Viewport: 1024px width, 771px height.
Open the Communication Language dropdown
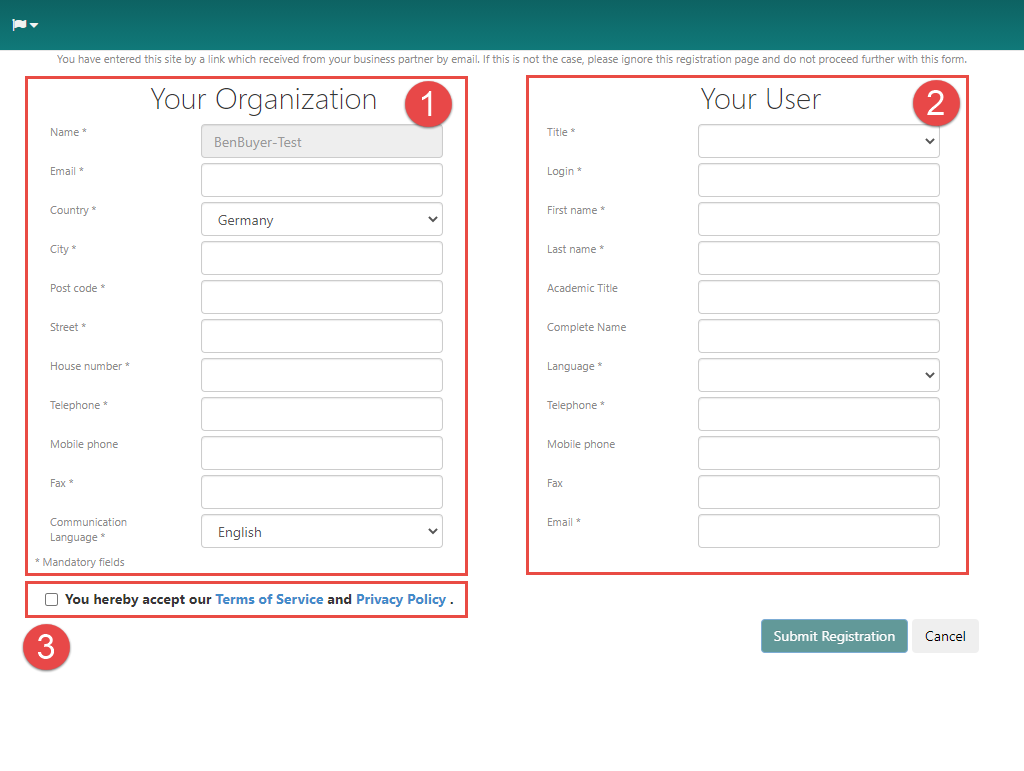click(x=321, y=532)
